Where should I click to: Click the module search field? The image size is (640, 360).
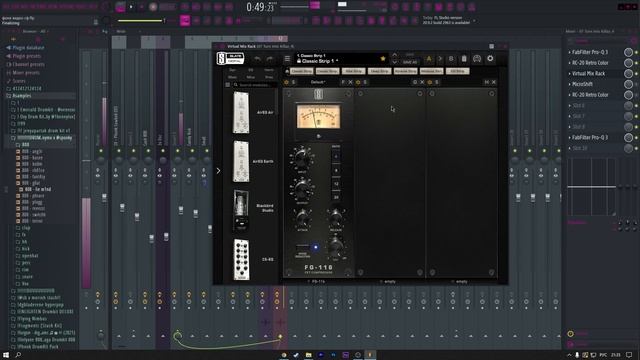[256, 85]
